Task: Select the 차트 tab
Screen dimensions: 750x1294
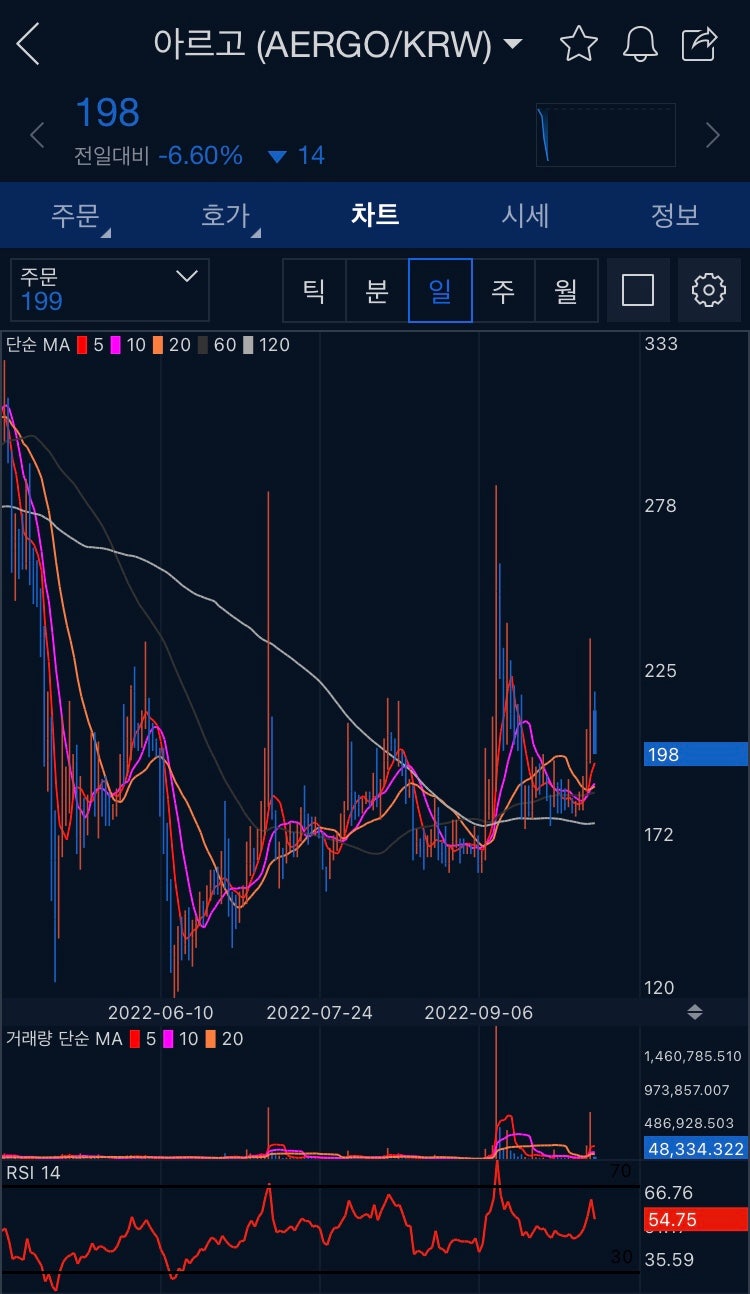Action: [x=375, y=215]
